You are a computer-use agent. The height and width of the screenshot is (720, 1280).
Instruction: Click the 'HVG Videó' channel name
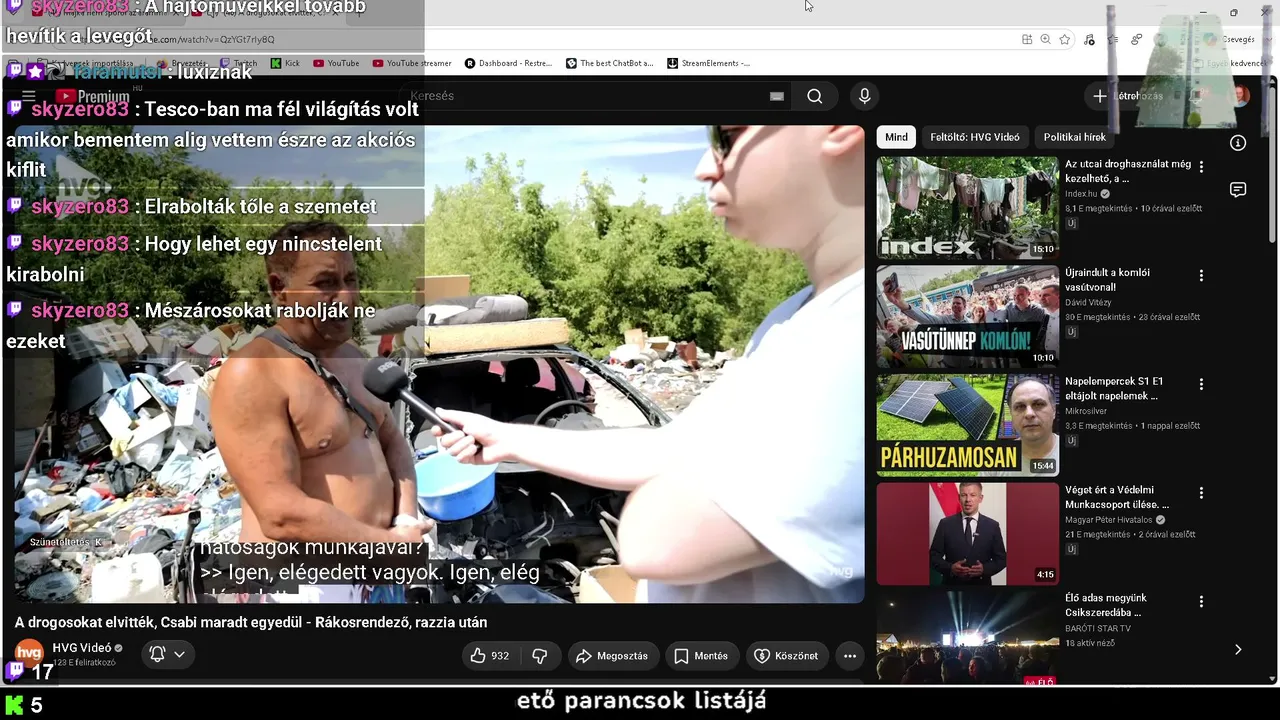[82, 648]
